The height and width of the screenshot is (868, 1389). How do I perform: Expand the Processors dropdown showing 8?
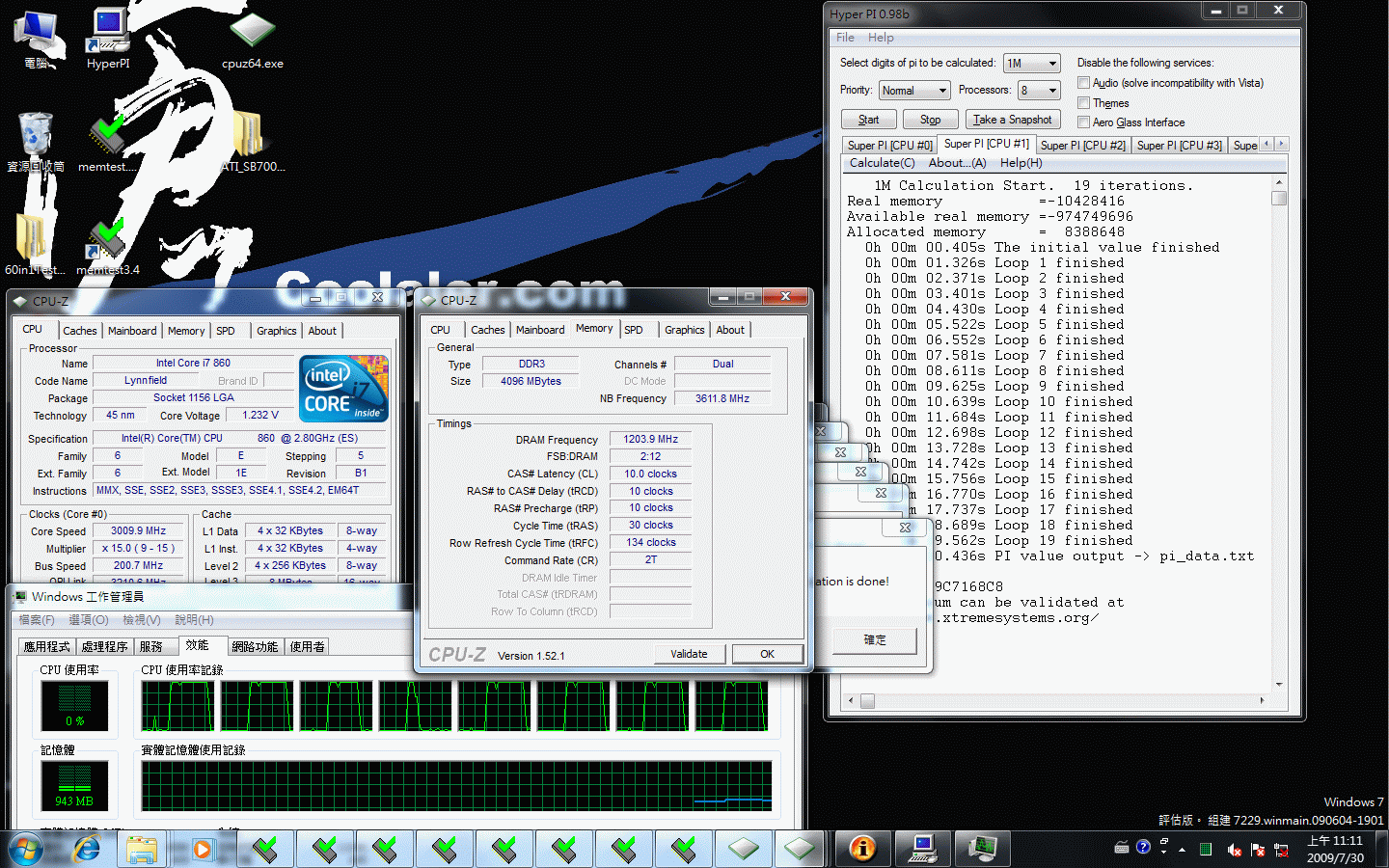[x=1040, y=90]
